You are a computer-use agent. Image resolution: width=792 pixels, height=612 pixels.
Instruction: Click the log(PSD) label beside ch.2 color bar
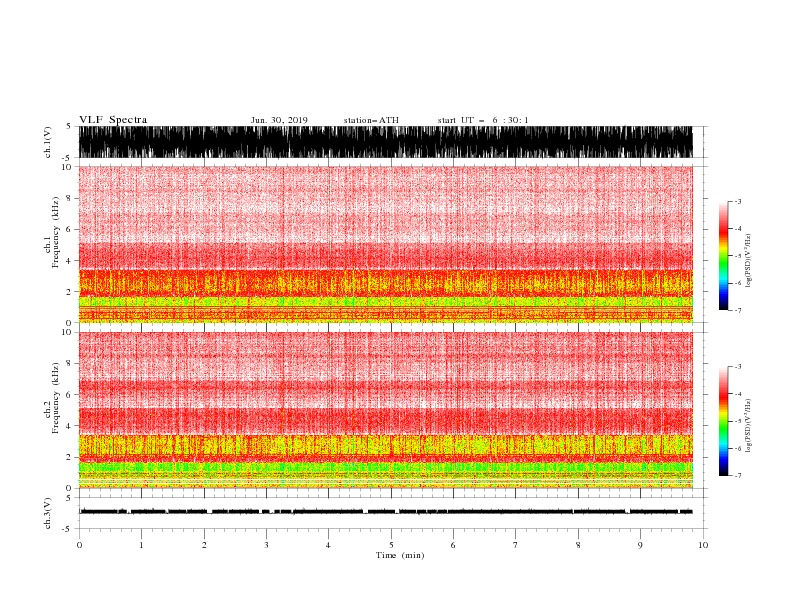click(749, 426)
